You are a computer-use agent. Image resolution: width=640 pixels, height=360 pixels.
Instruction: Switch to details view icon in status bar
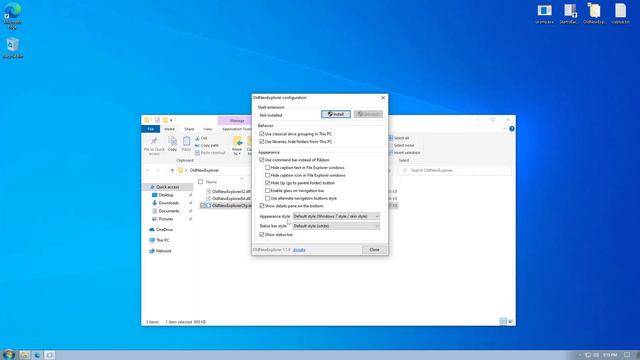503,322
